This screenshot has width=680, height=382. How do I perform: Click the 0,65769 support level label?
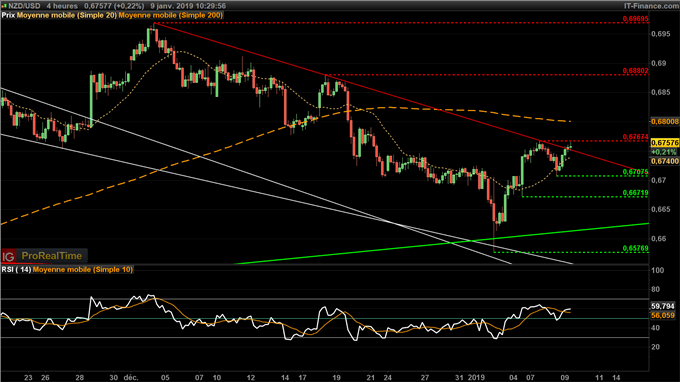click(635, 248)
